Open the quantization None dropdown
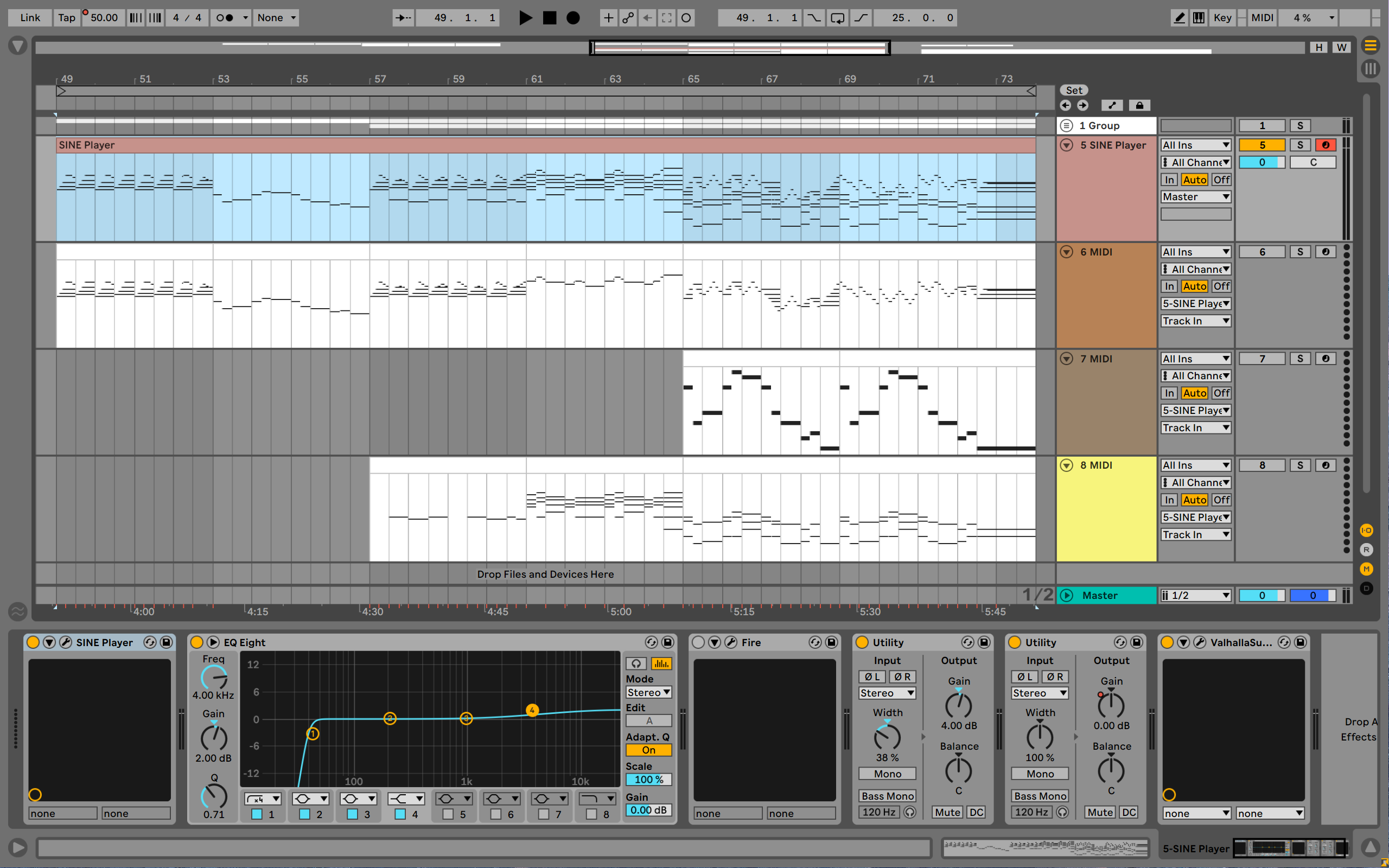 276,18
